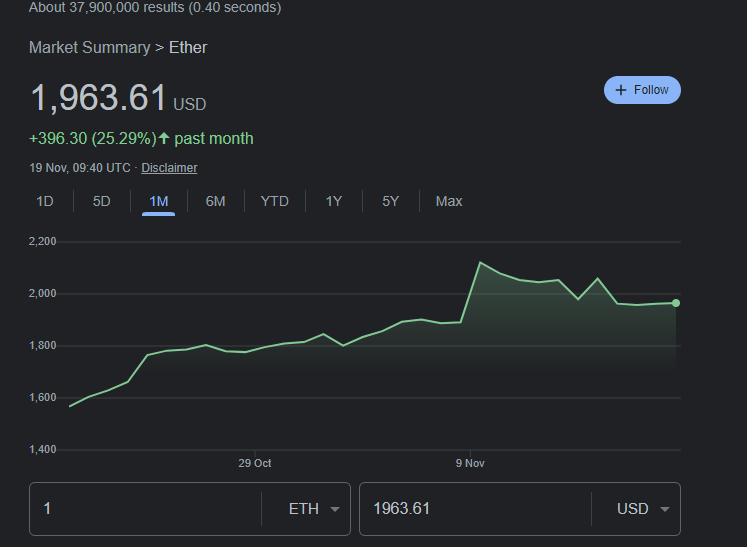
Task: Select the 5D time range tab
Action: 102,201
